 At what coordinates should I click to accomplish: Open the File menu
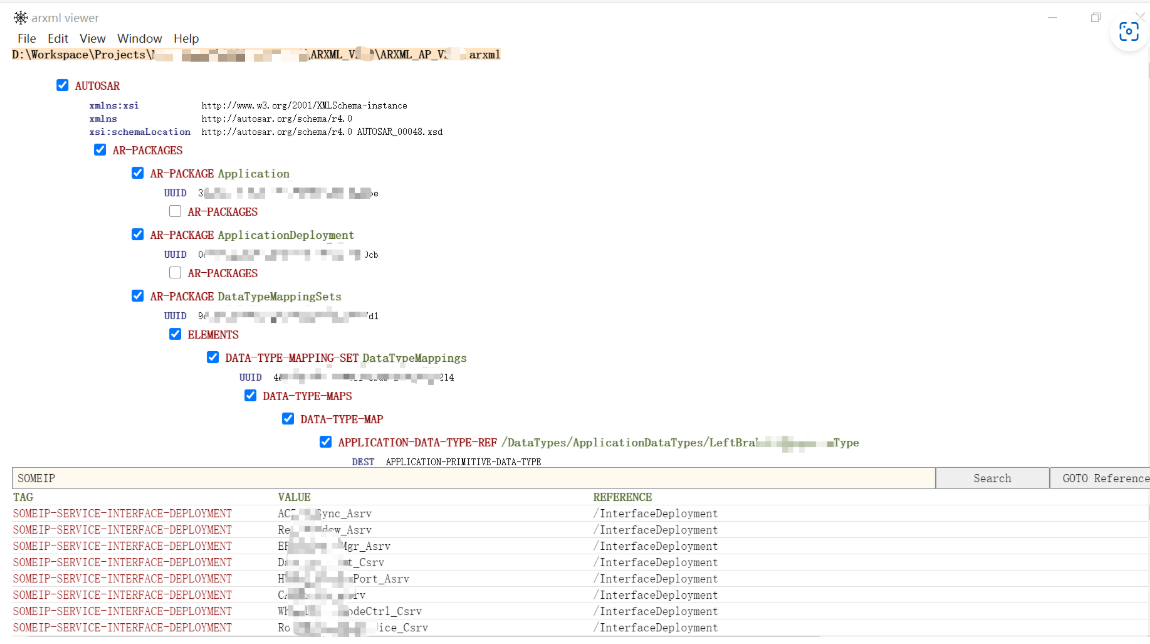(x=26, y=39)
